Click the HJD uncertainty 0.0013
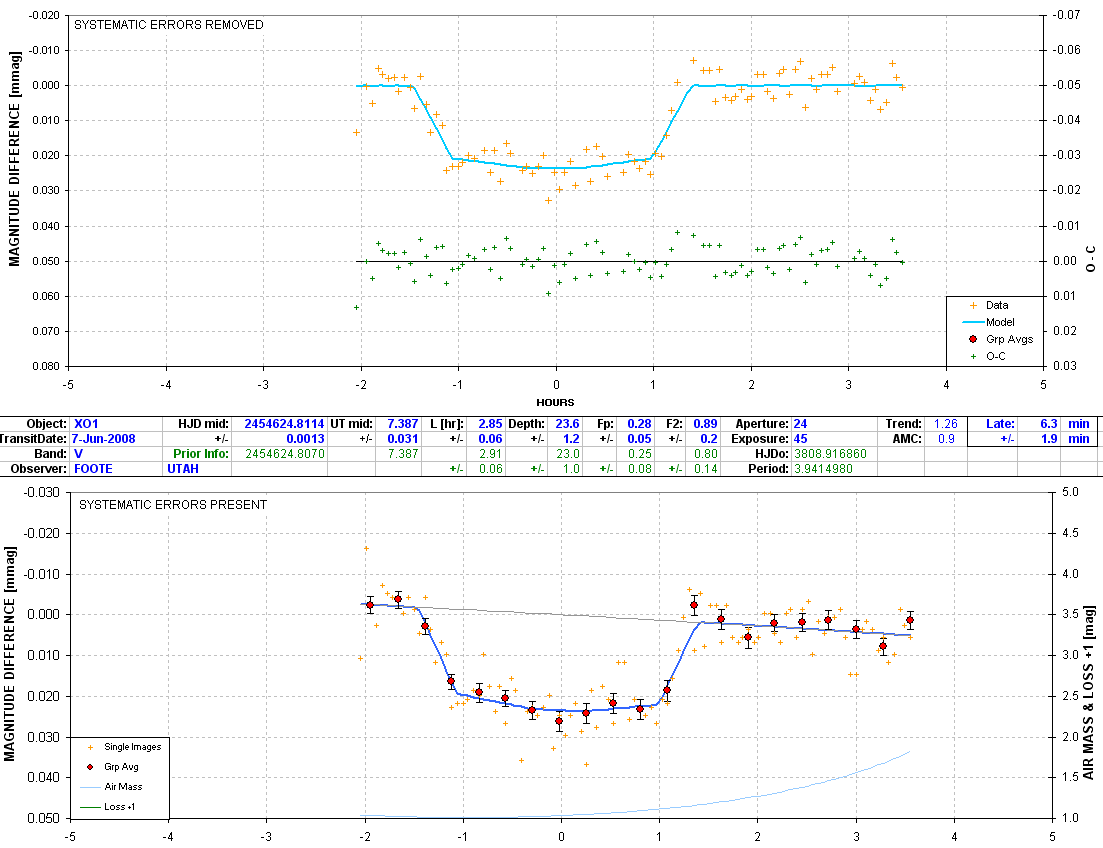The width and height of the screenshot is (1103, 848). coord(305,438)
